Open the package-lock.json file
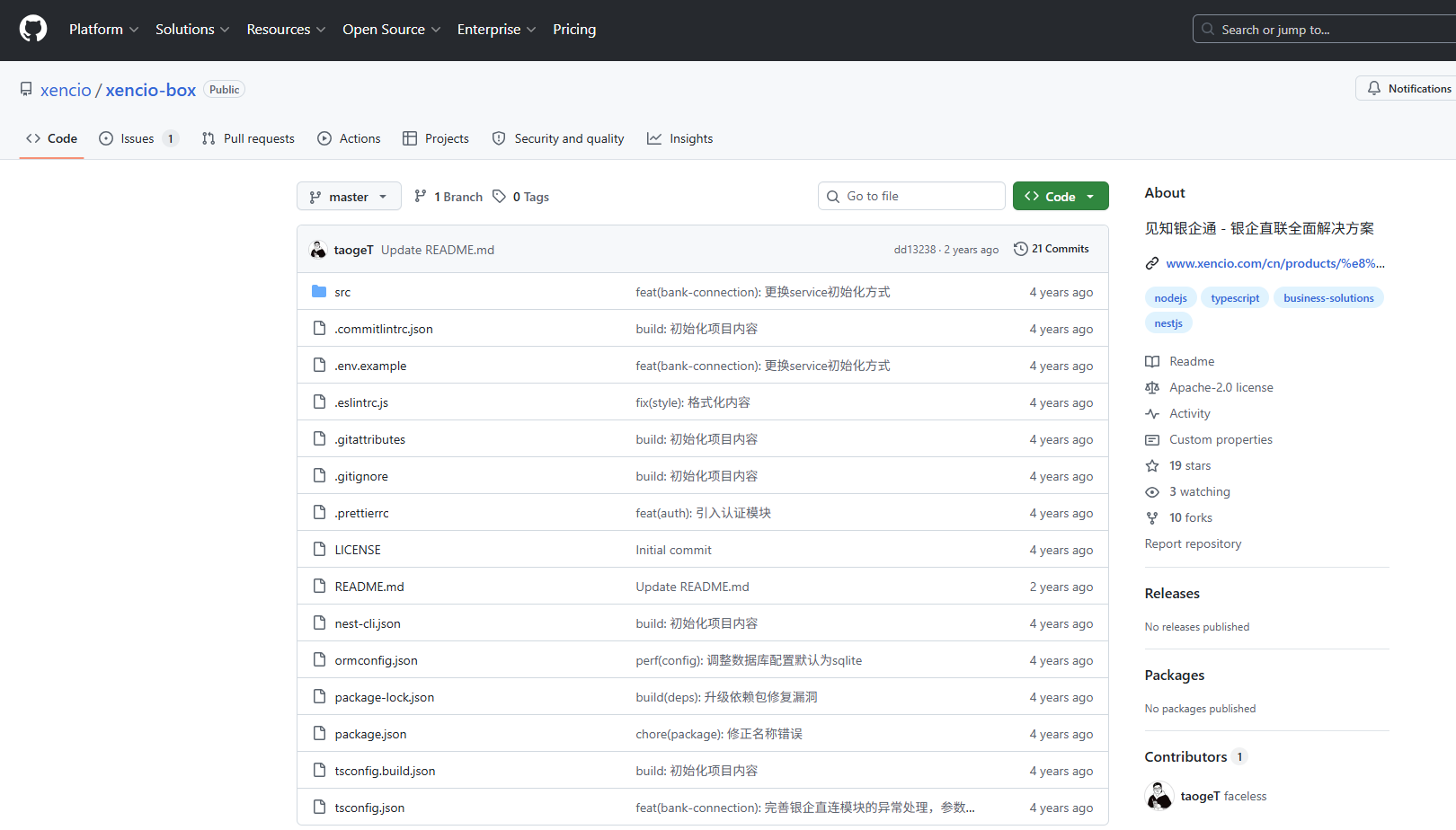 click(x=385, y=697)
